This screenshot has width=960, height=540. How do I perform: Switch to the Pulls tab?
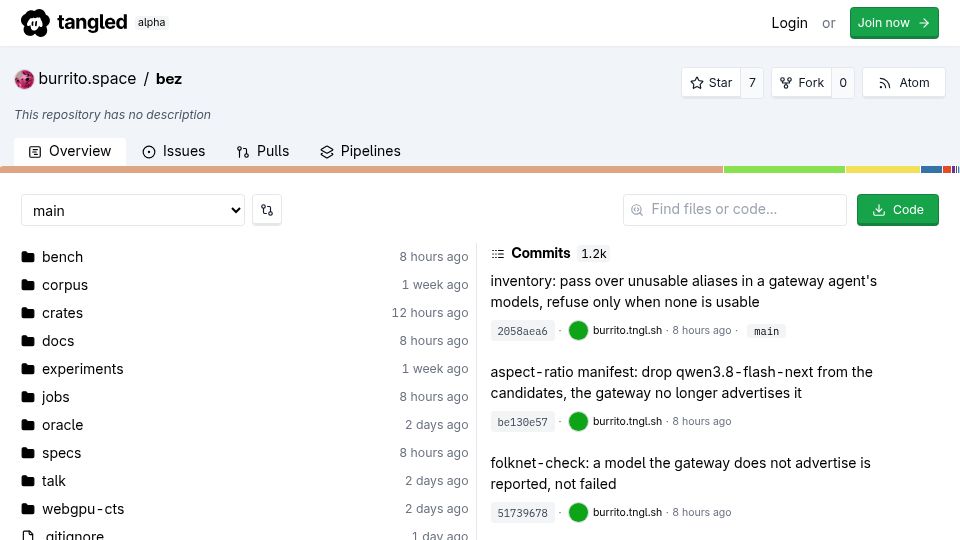tap(263, 151)
